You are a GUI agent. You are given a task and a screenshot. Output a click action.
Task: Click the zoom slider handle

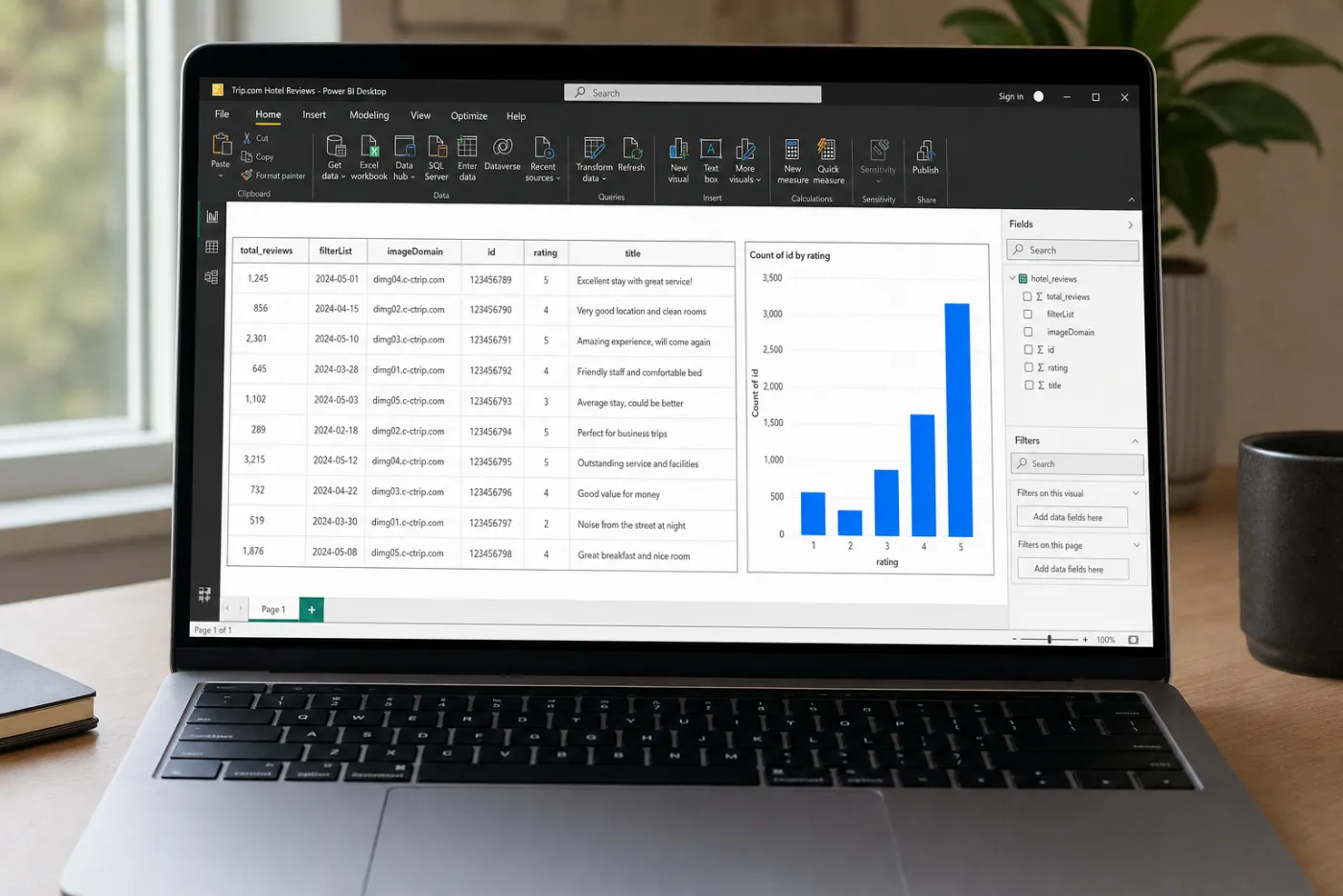(1049, 639)
